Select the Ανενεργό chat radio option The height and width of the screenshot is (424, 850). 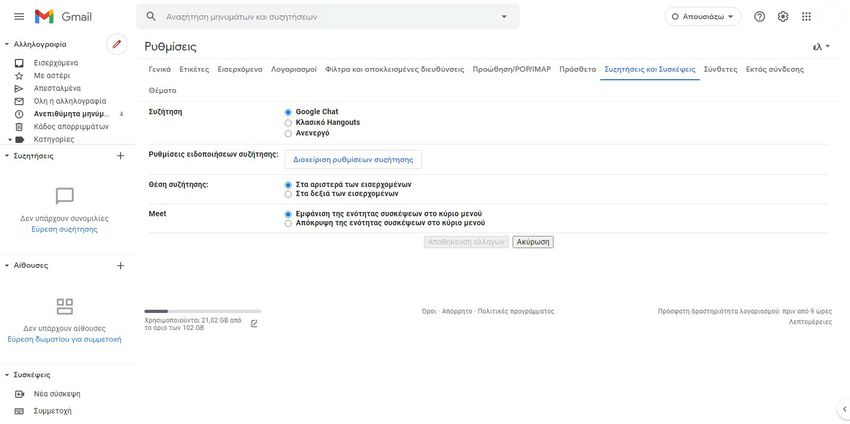click(x=288, y=133)
